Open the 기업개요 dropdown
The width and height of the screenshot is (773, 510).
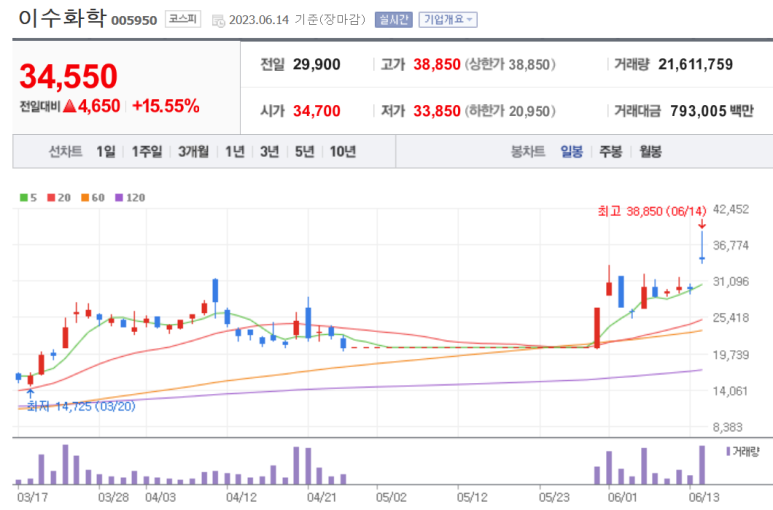448,20
